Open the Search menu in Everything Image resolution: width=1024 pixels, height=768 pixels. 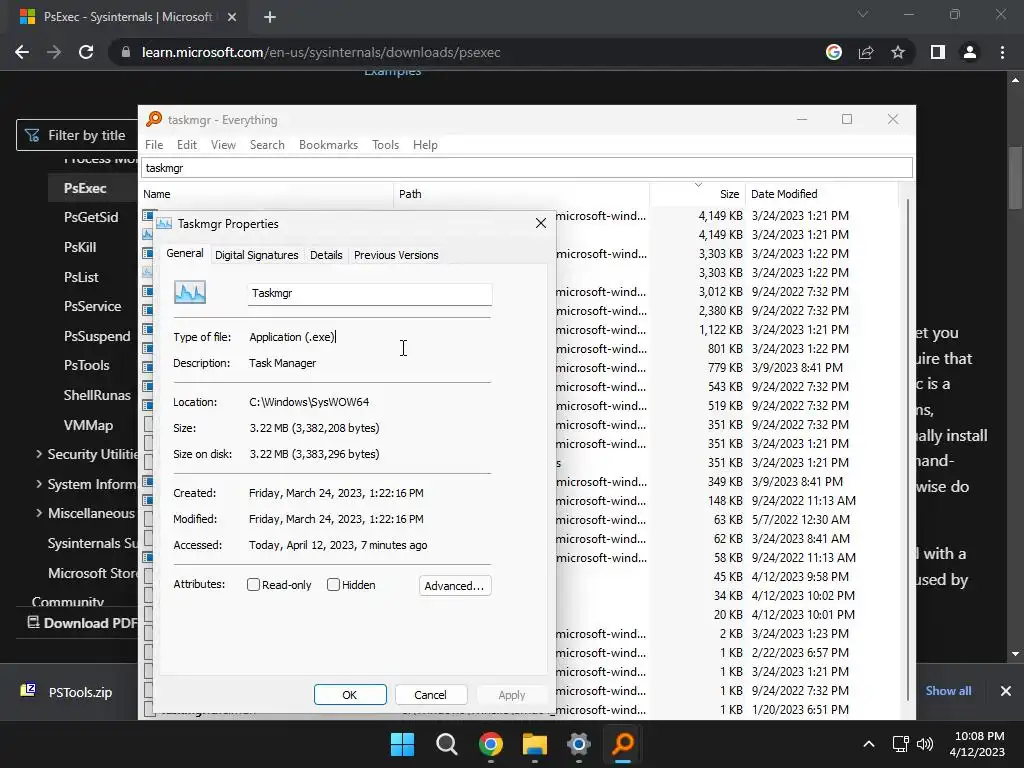[267, 145]
